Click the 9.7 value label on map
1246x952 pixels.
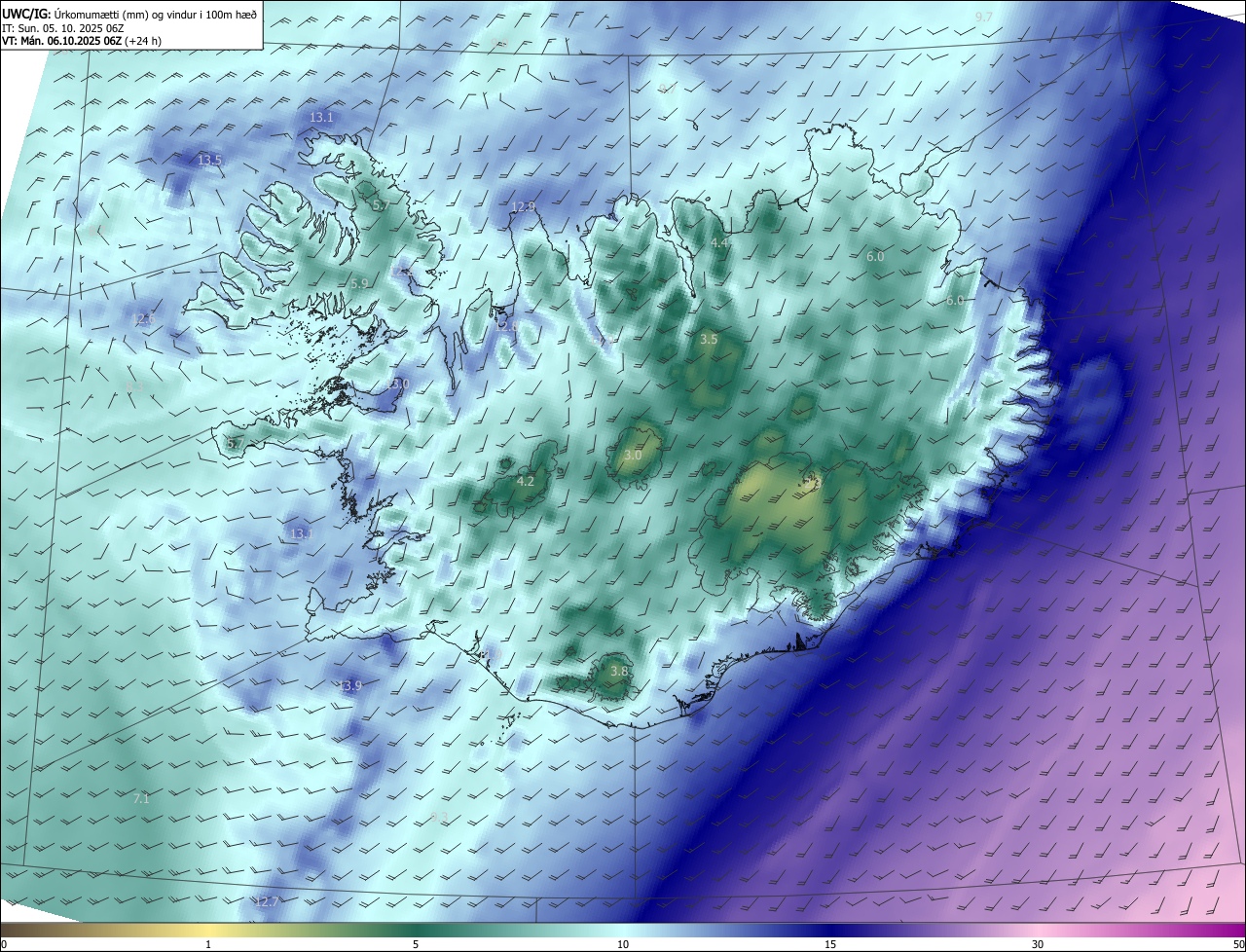tap(983, 18)
